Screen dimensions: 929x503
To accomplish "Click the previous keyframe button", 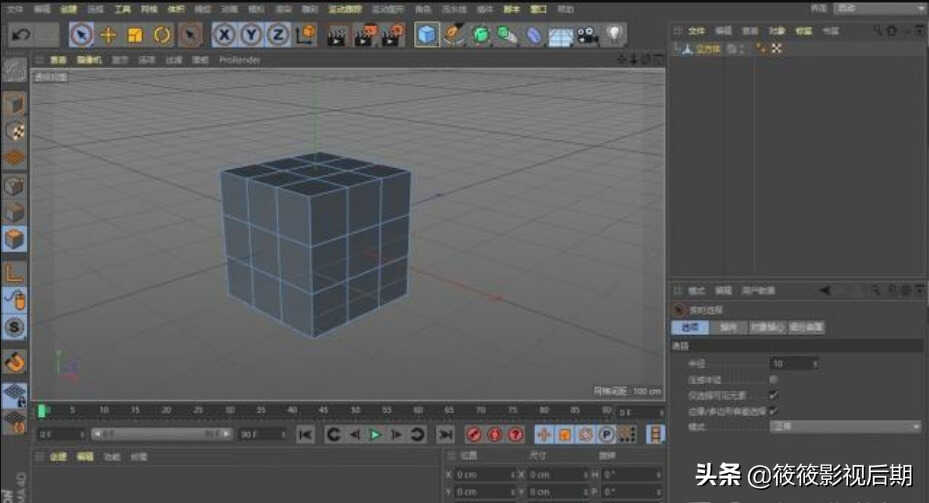I will point(333,435).
